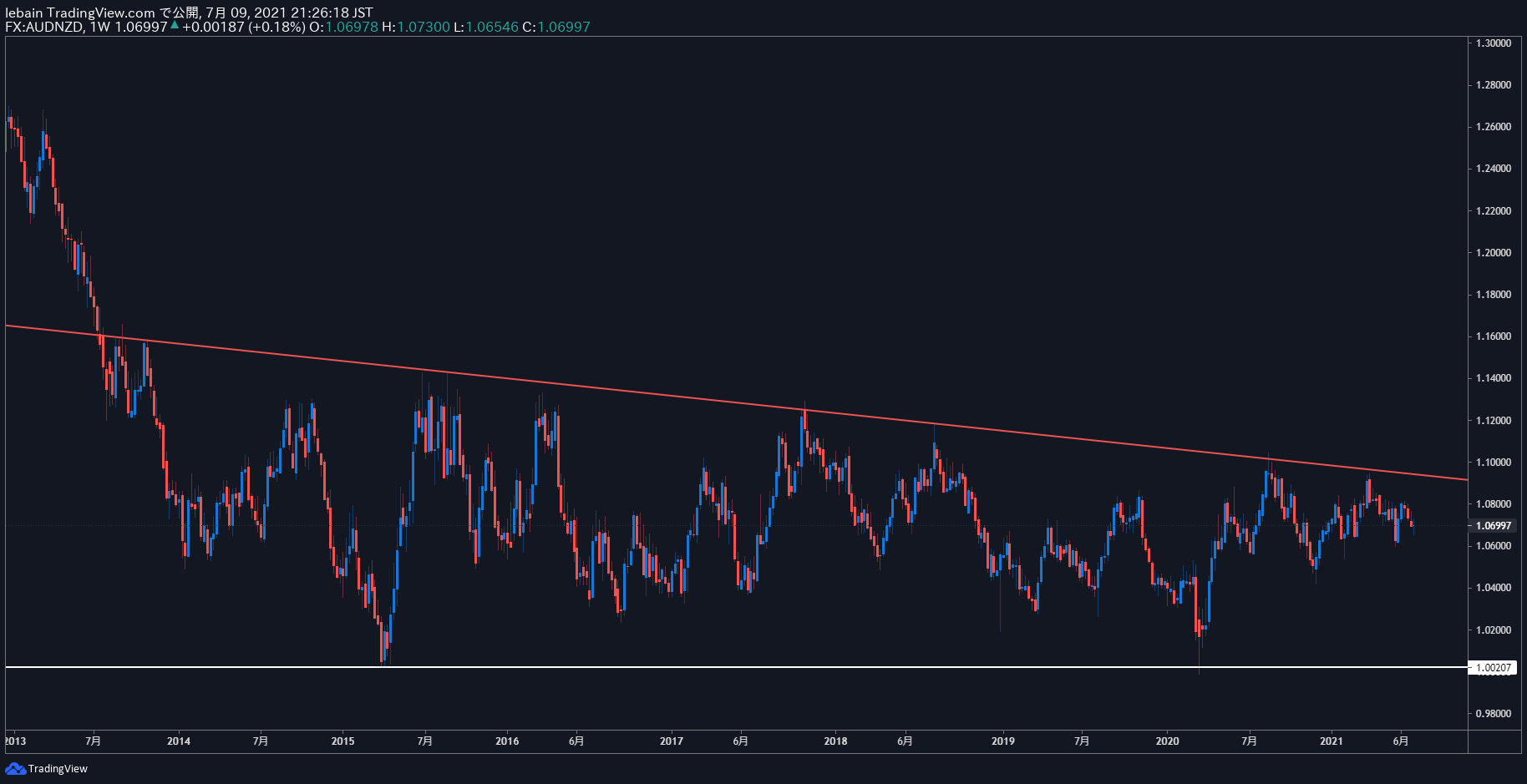This screenshot has height=784, width=1527.
Task: Click the 2017 label on time axis
Action: (672, 741)
